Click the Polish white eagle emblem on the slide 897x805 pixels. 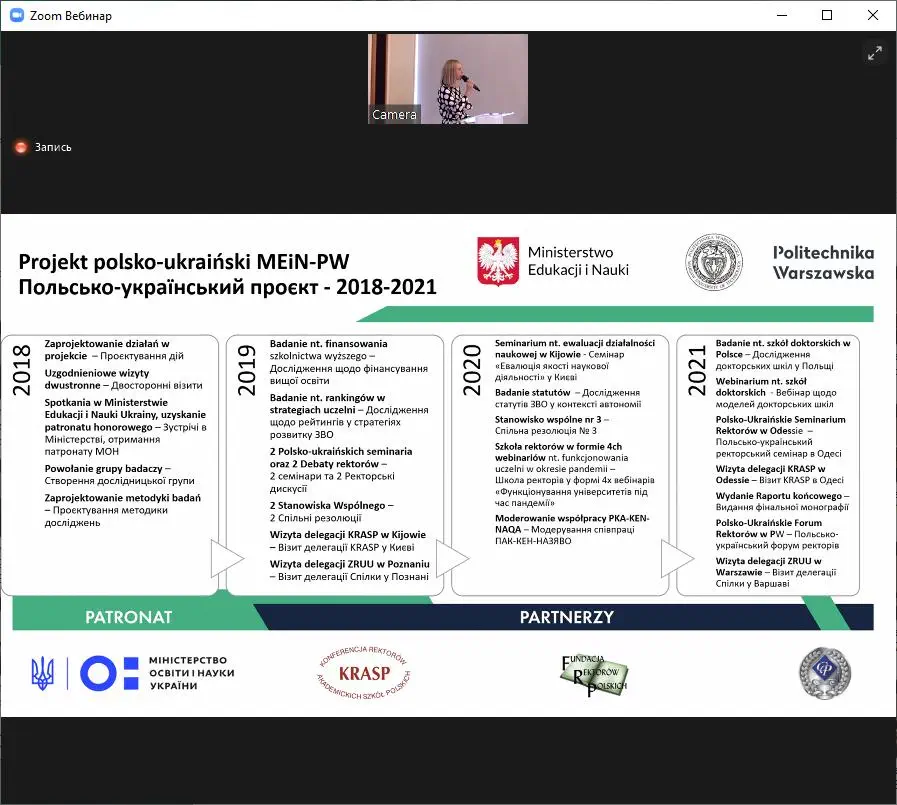498,261
